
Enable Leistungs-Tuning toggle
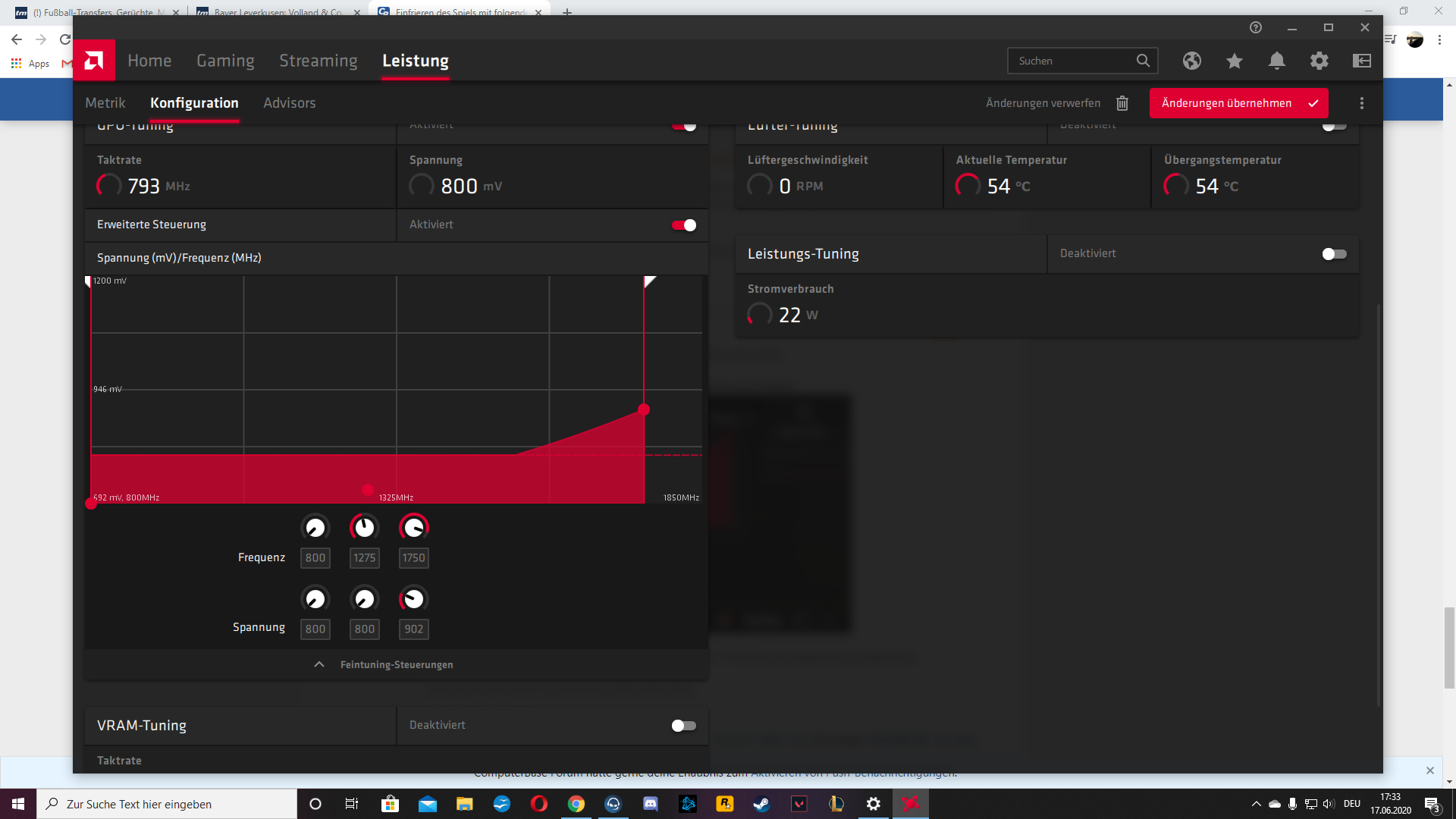click(x=1334, y=254)
